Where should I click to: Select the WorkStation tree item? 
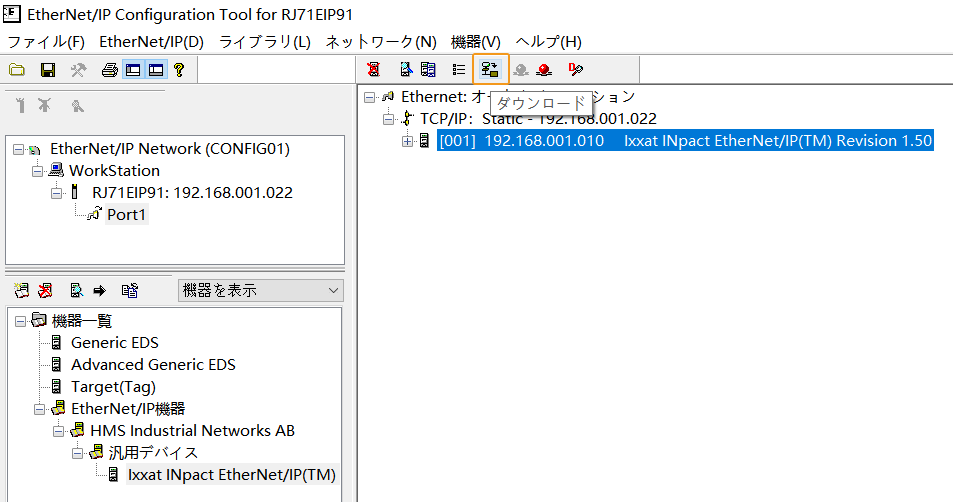114,171
